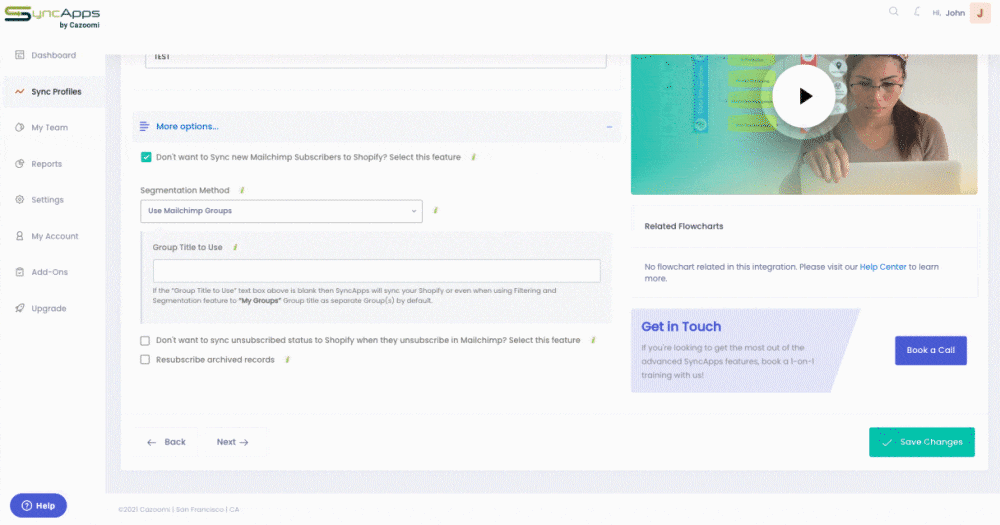Screen dimensions: 1000x525
Task: Click the TEST text field at top
Action: tap(376, 60)
